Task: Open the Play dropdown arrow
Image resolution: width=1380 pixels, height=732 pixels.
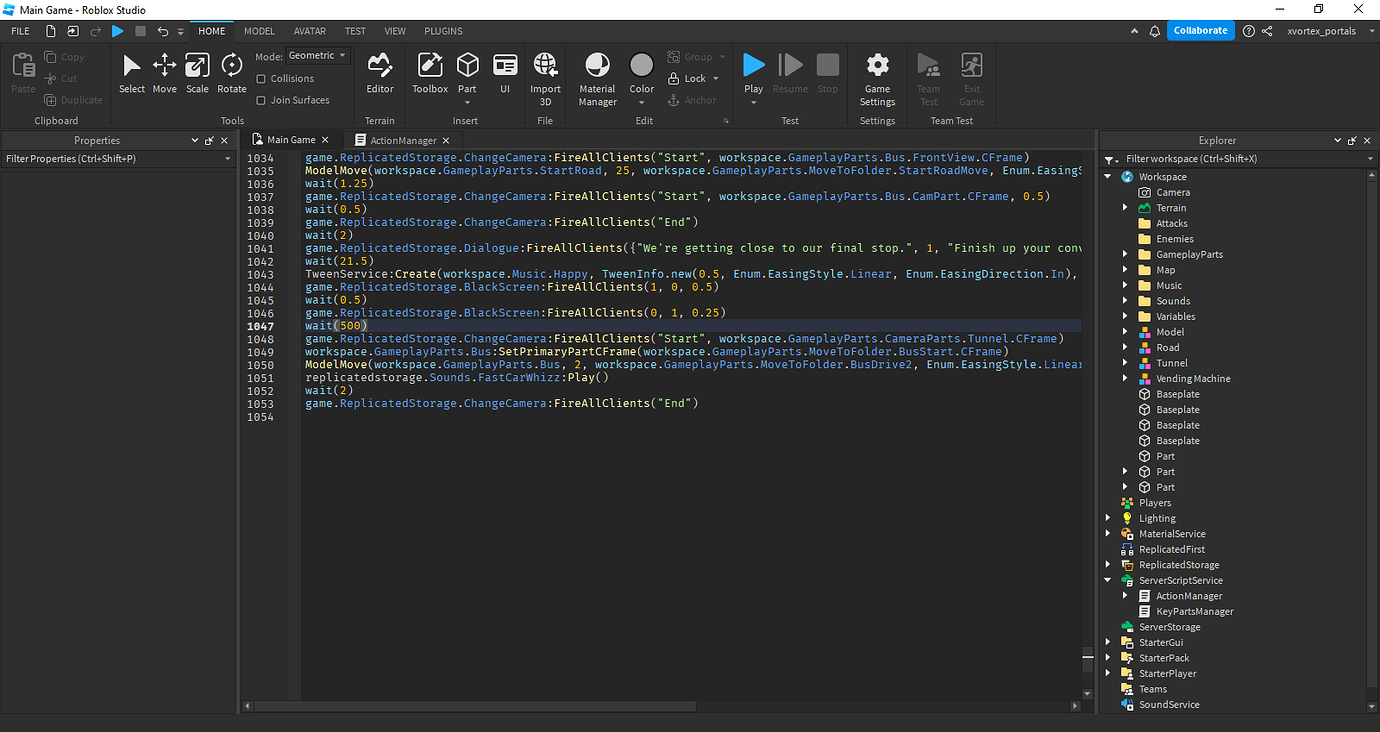Action: click(754, 102)
